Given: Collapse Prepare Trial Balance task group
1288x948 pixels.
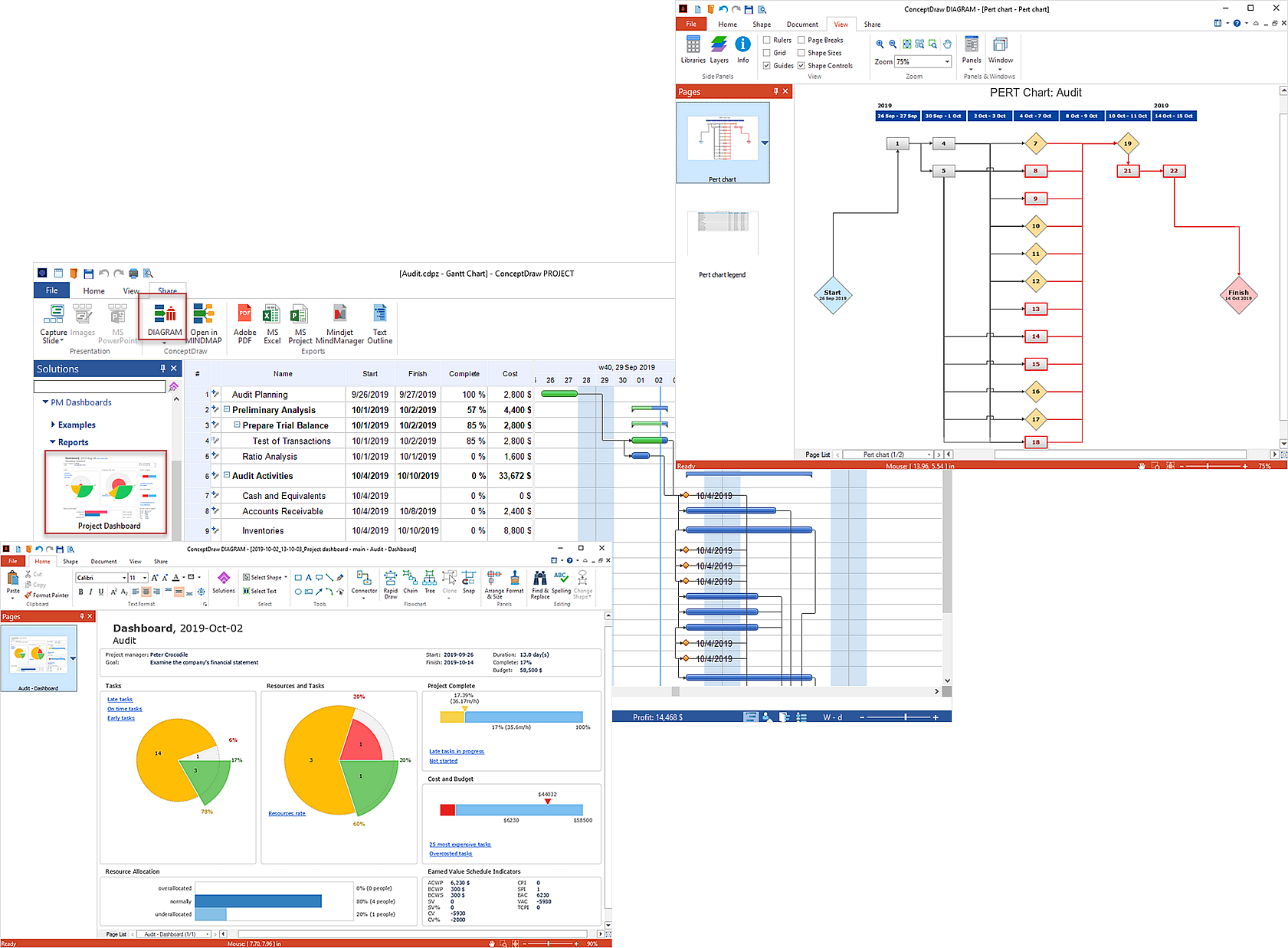Looking at the screenshot, I should pyautogui.click(x=237, y=425).
